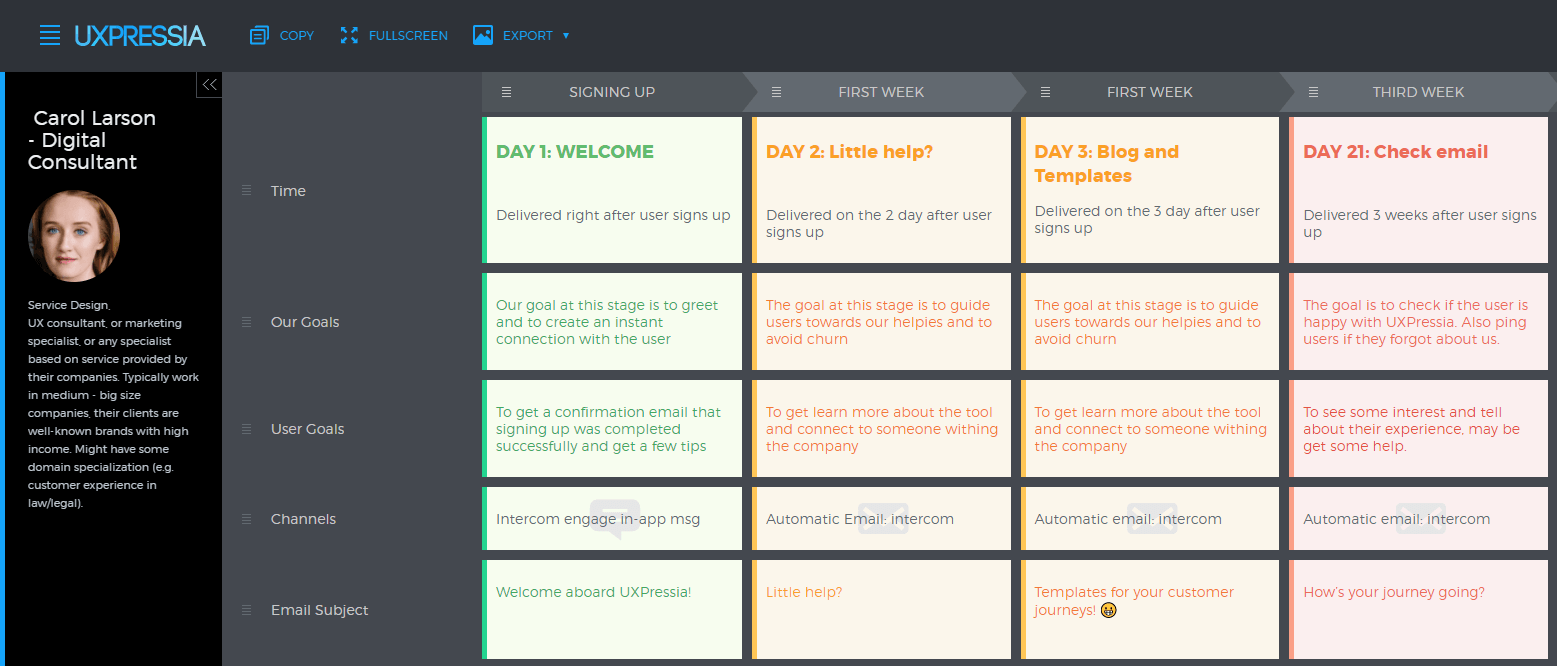Click the email subject 'Welcome aboard UXPressia!'

[x=612, y=609]
